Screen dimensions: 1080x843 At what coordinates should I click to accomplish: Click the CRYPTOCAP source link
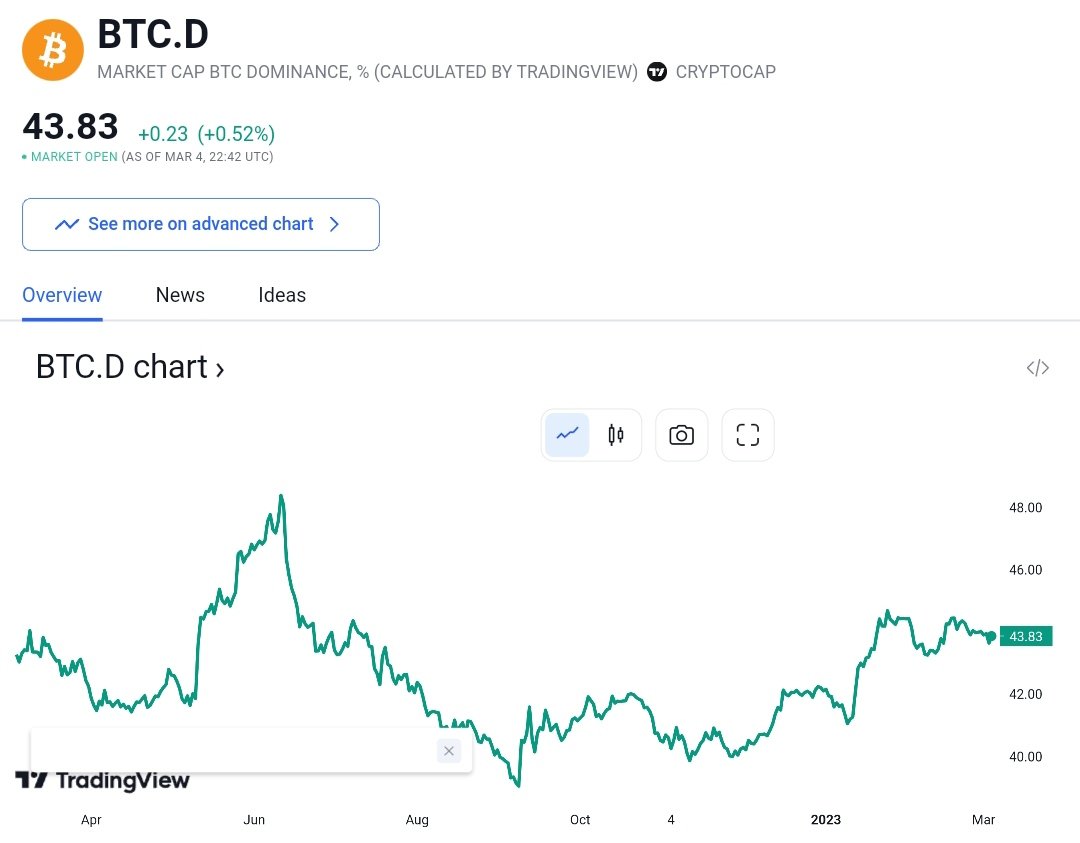[x=726, y=72]
